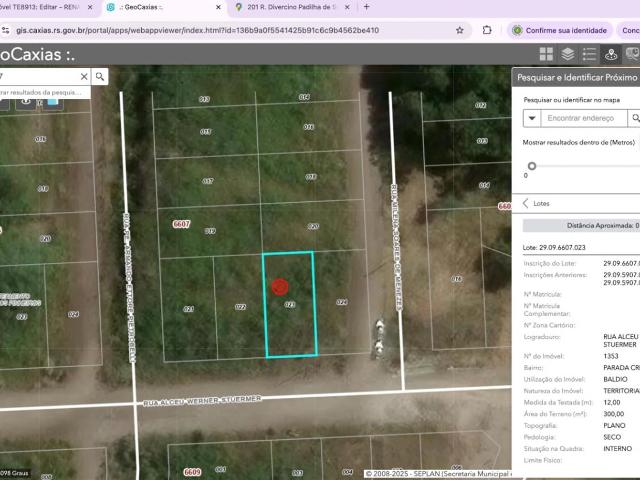Image resolution: width=640 pixels, height=480 pixels.
Task: Click the Topografia value PLANO
Action: coord(614,425)
